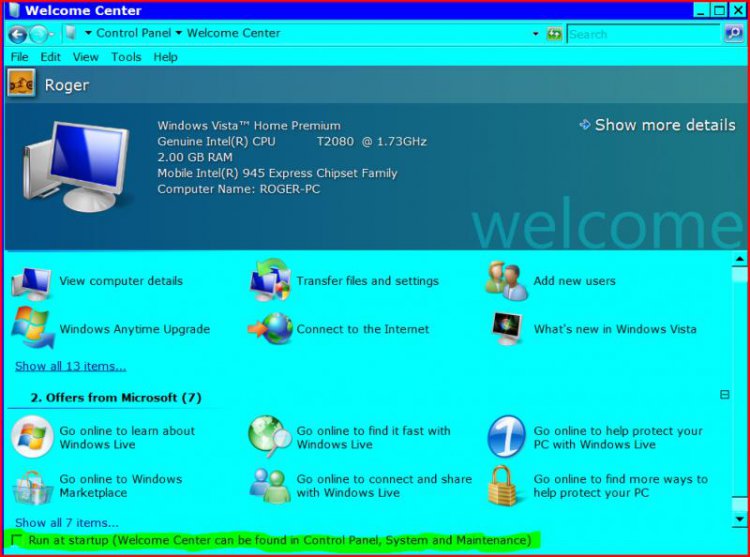750x557 pixels.
Task: Open connect and share people icon
Action: coord(270,485)
